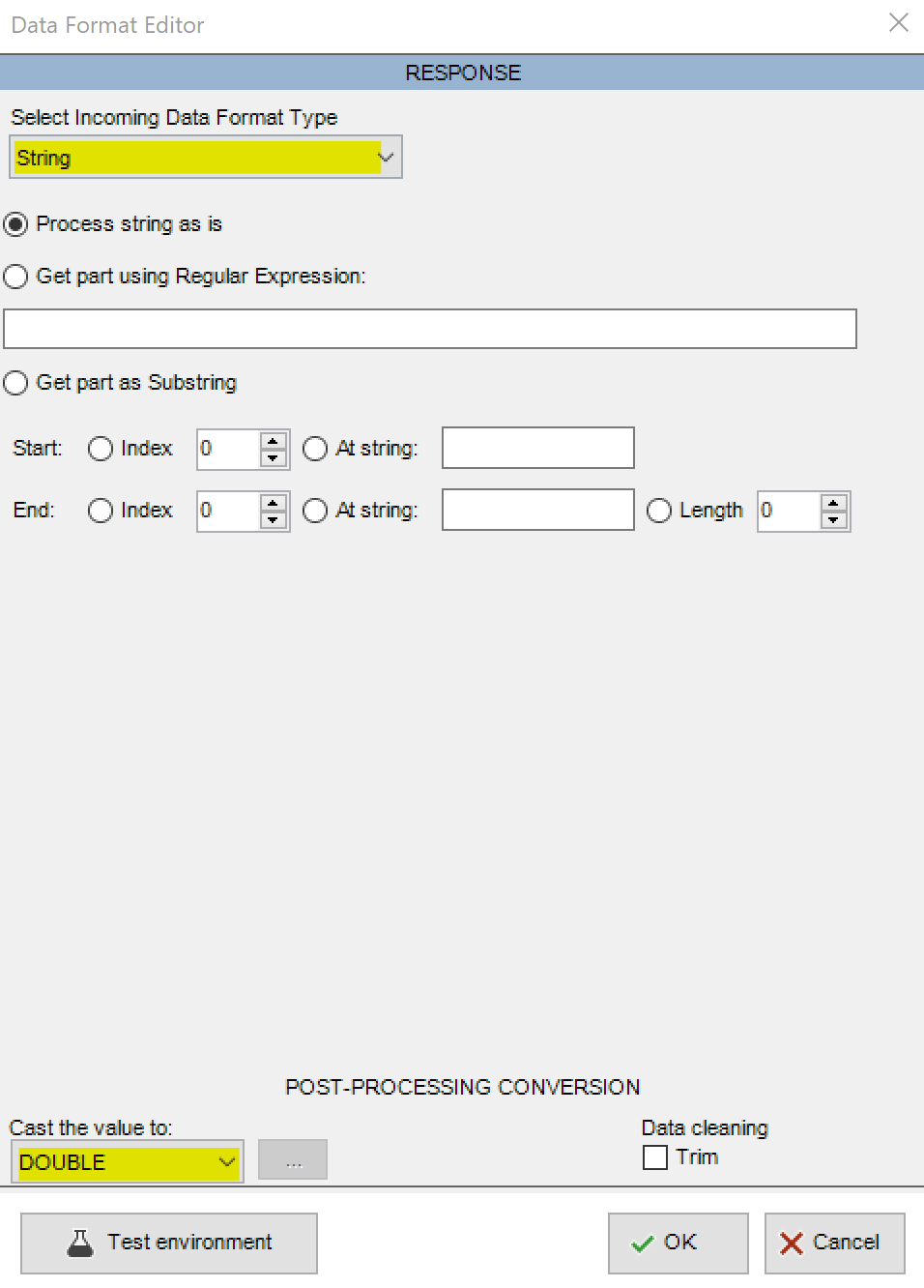Click the ellipsis button beside DOUBLE
Image resolution: width=924 pixels, height=1288 pixels.
(293, 1160)
